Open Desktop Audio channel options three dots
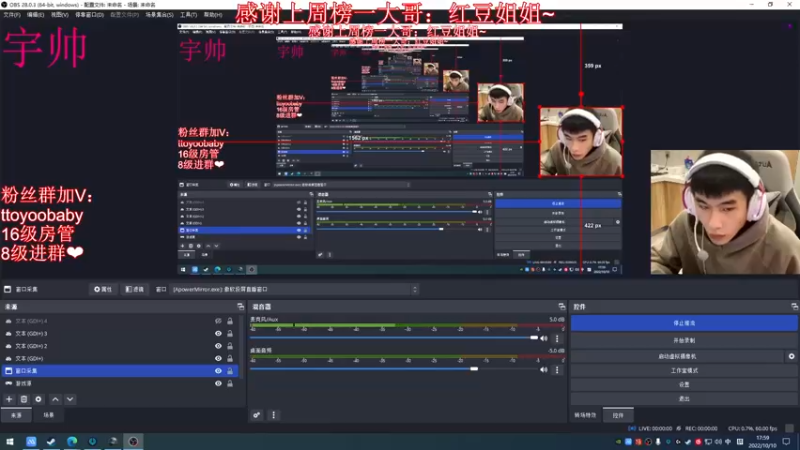The image size is (800, 450). (x=557, y=369)
